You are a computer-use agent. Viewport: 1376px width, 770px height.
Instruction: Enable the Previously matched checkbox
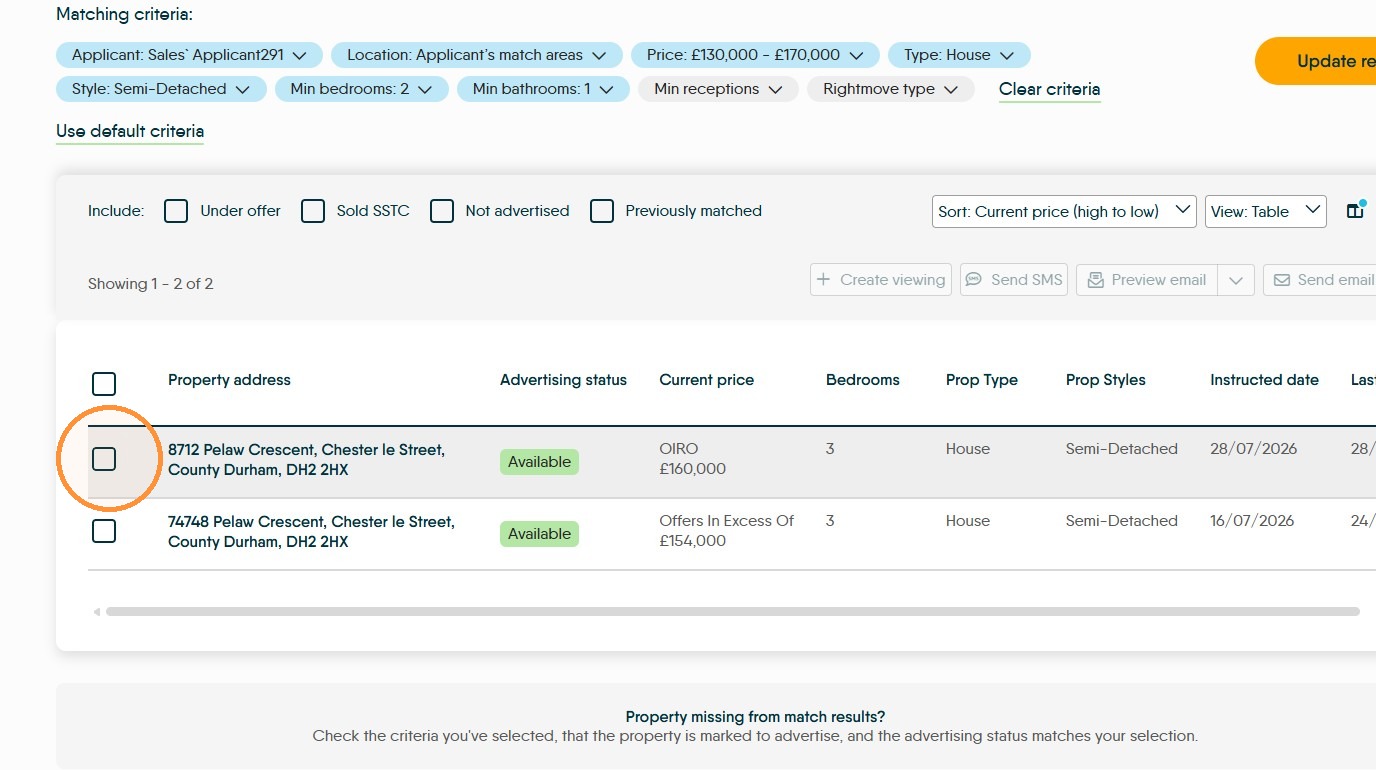602,211
